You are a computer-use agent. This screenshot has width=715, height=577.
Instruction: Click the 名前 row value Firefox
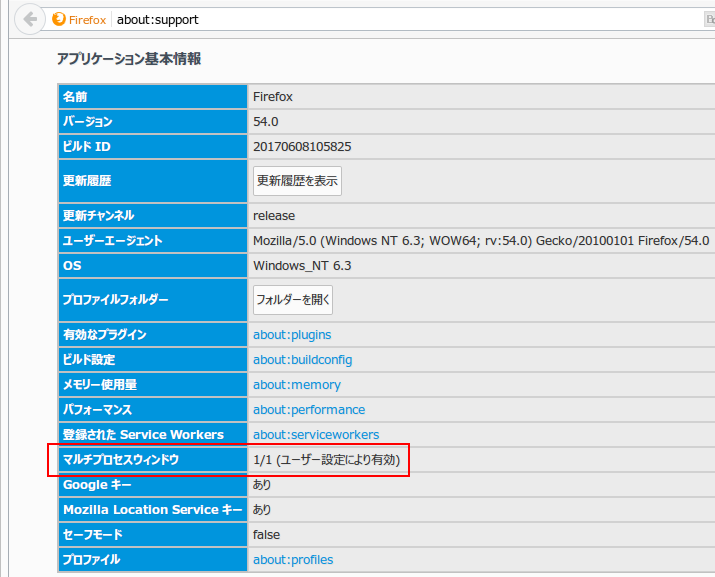coord(273,97)
